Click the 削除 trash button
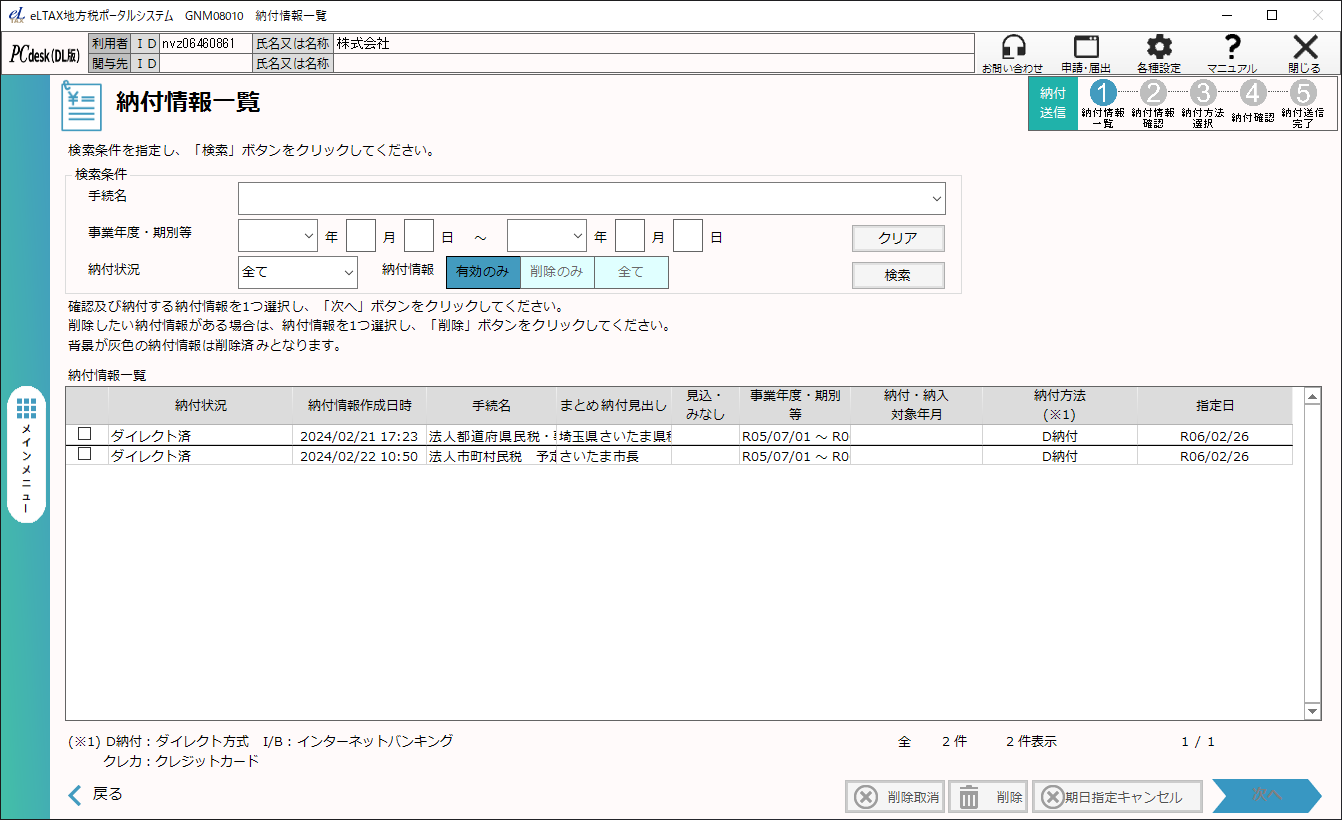Viewport: 1342px width, 820px height. (988, 797)
